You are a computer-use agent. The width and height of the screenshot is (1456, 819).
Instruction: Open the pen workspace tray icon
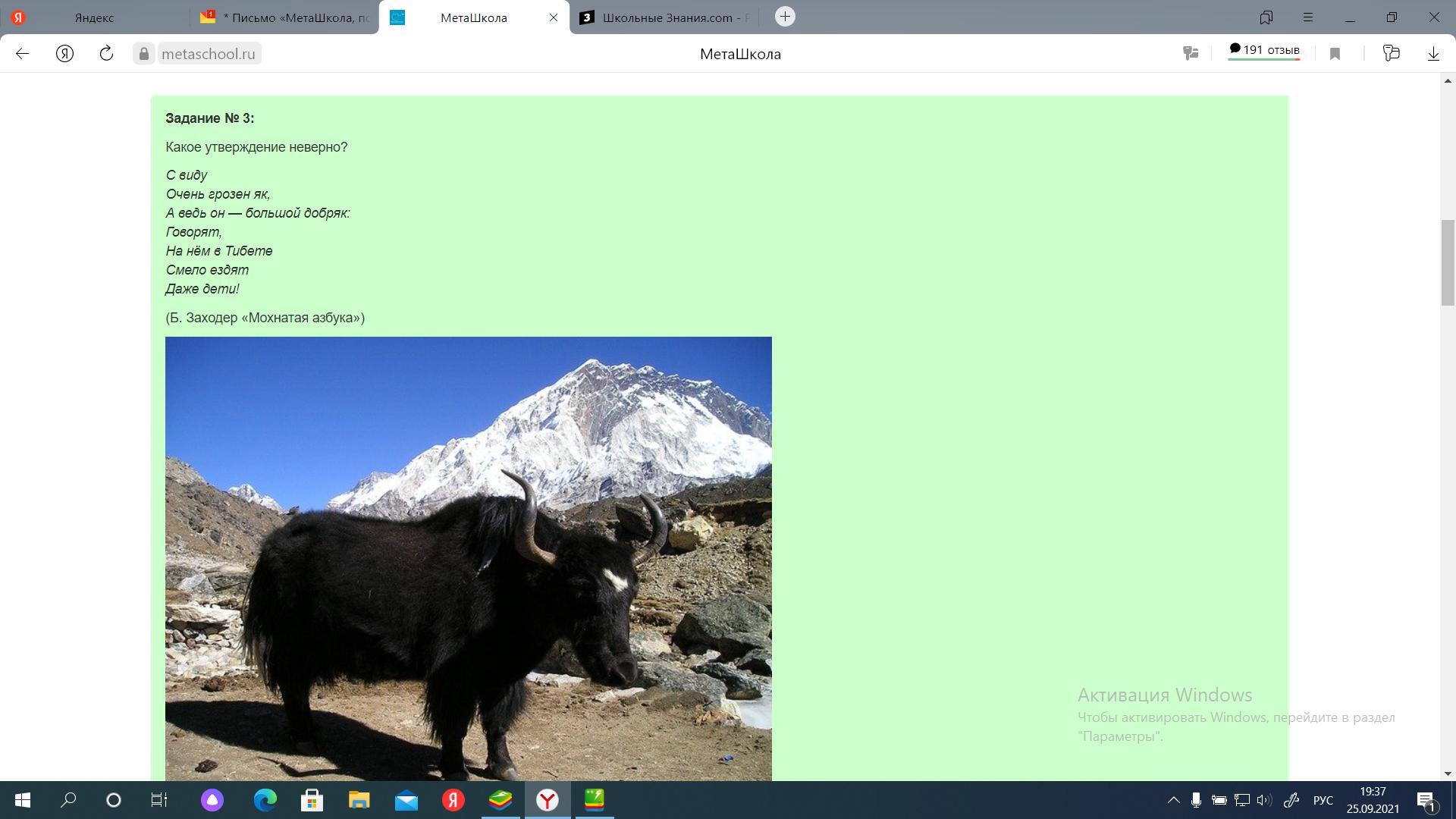(x=1291, y=800)
